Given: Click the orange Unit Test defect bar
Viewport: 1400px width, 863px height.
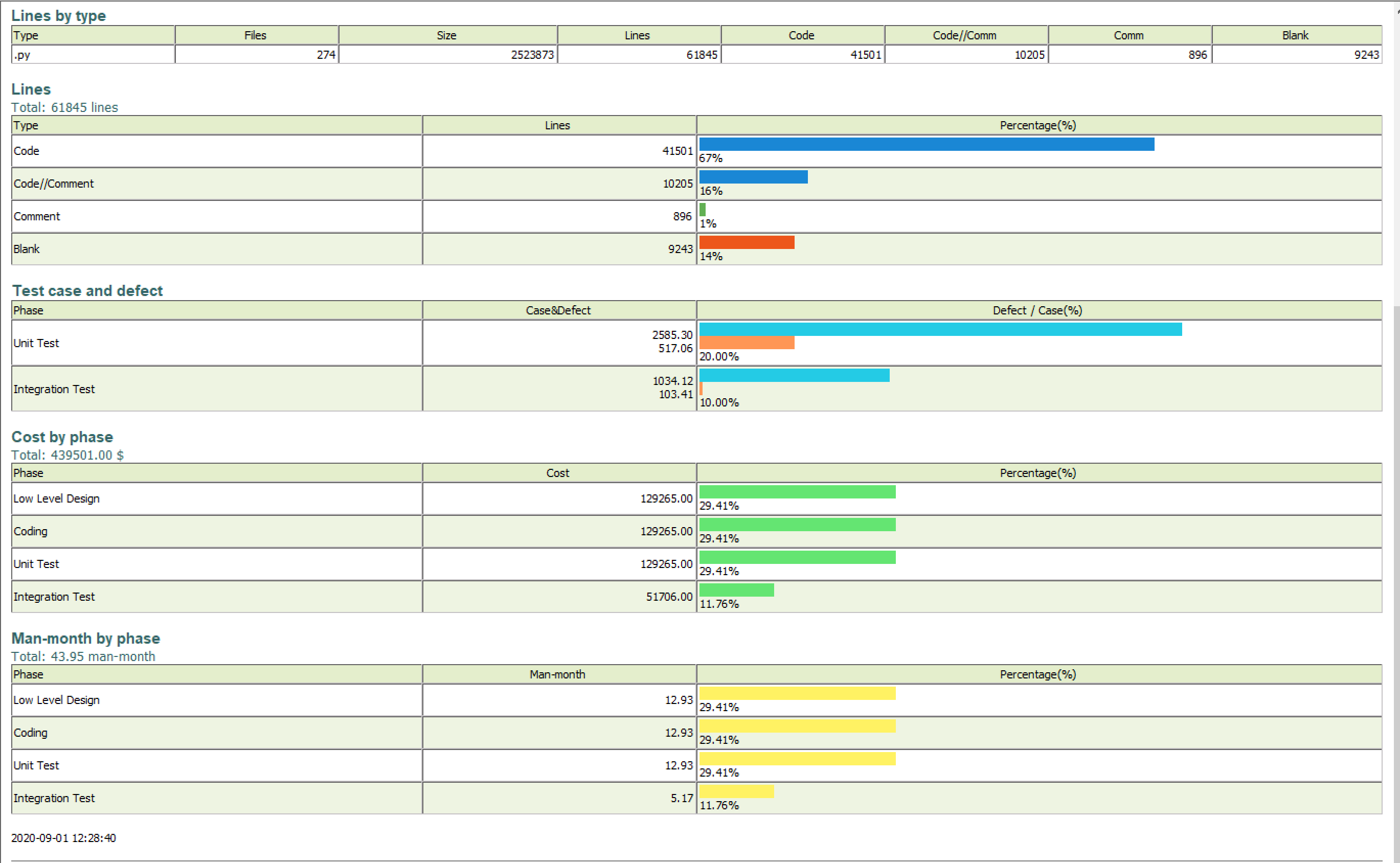Looking at the screenshot, I should 746,343.
